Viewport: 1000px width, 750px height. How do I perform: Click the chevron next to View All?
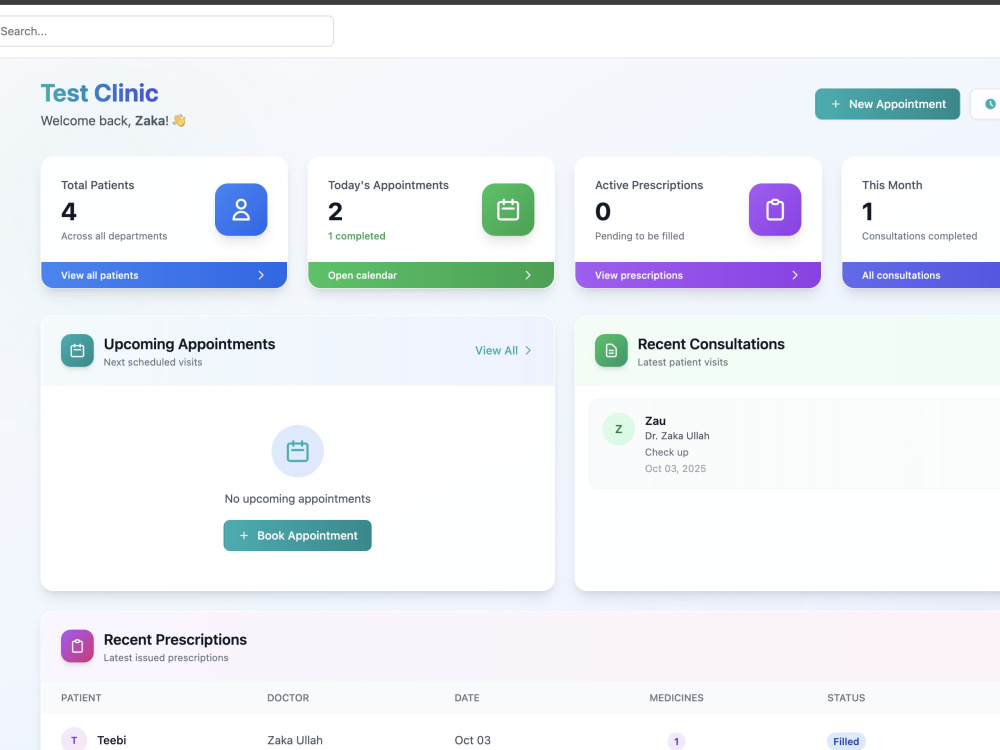click(x=528, y=351)
